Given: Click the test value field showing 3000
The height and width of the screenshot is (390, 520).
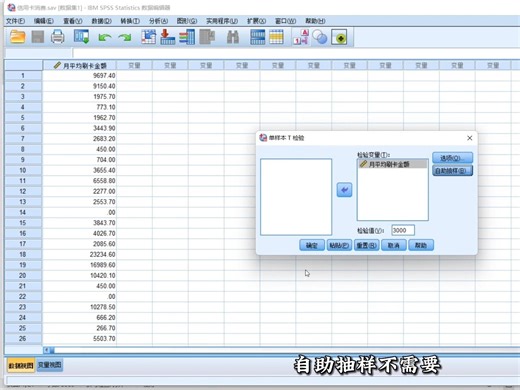Looking at the screenshot, I should click(403, 230).
